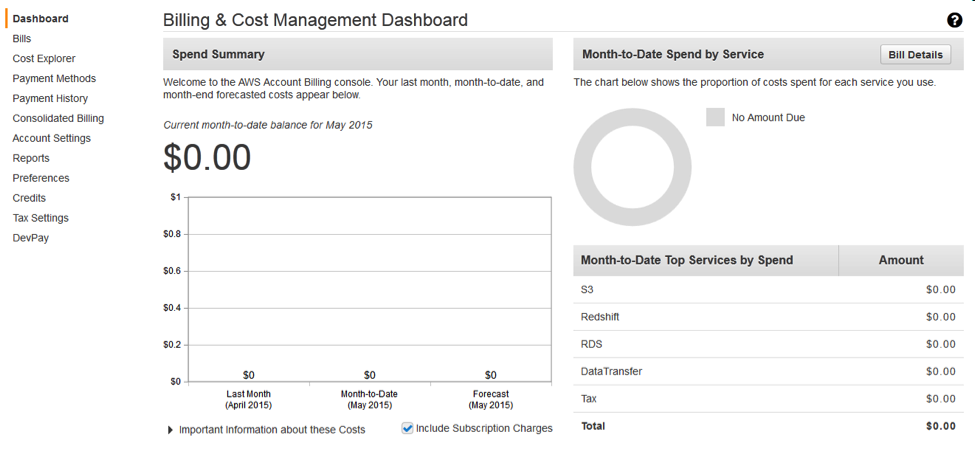Viewport: 975px width, 449px height.
Task: Open Cost Explorer from sidebar
Action: [44, 58]
